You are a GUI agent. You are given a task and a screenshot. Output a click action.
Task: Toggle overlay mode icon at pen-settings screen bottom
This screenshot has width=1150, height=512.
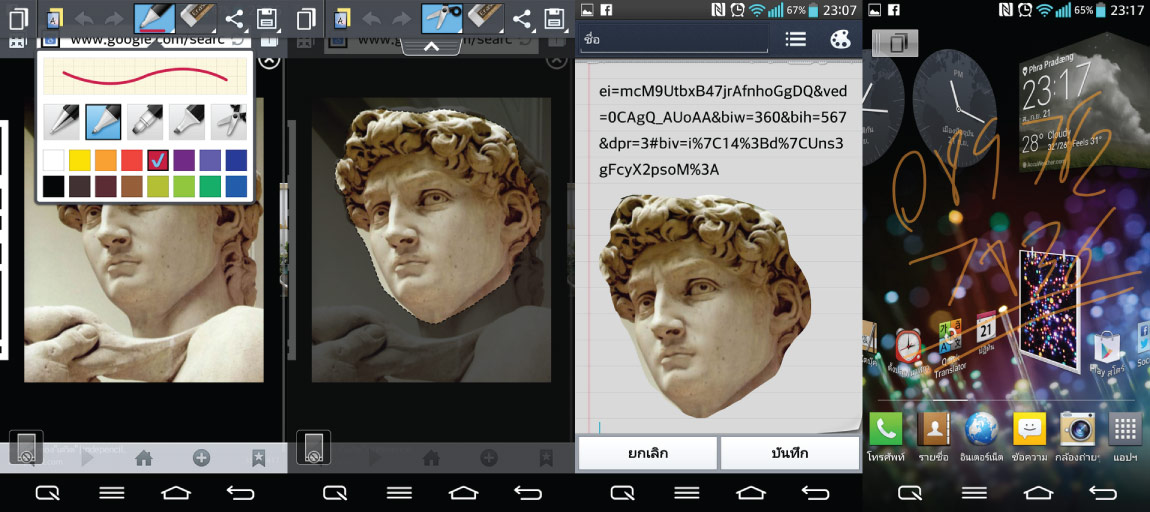coord(26,447)
